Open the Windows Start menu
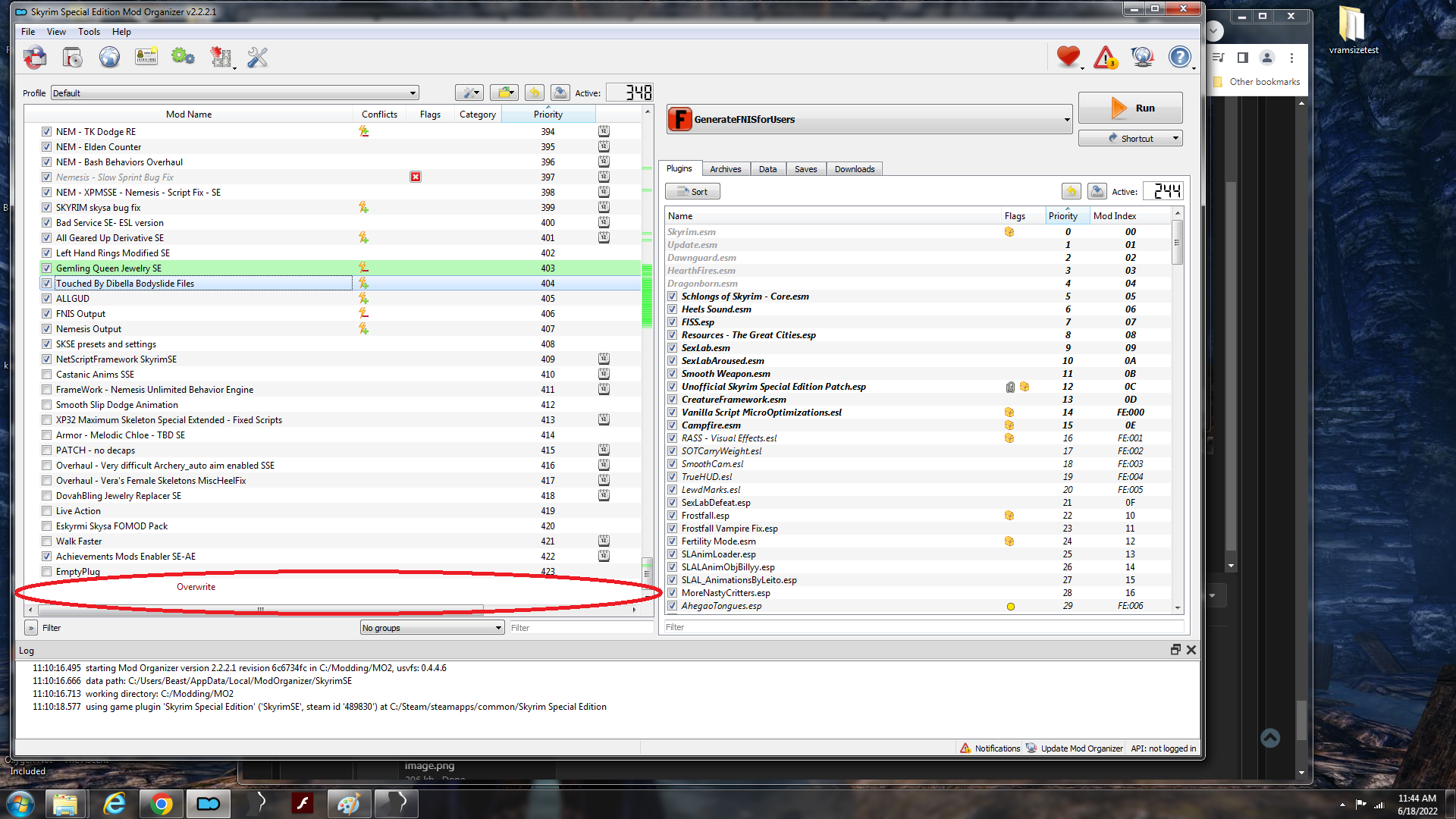Viewport: 1456px width, 819px height. click(x=20, y=803)
